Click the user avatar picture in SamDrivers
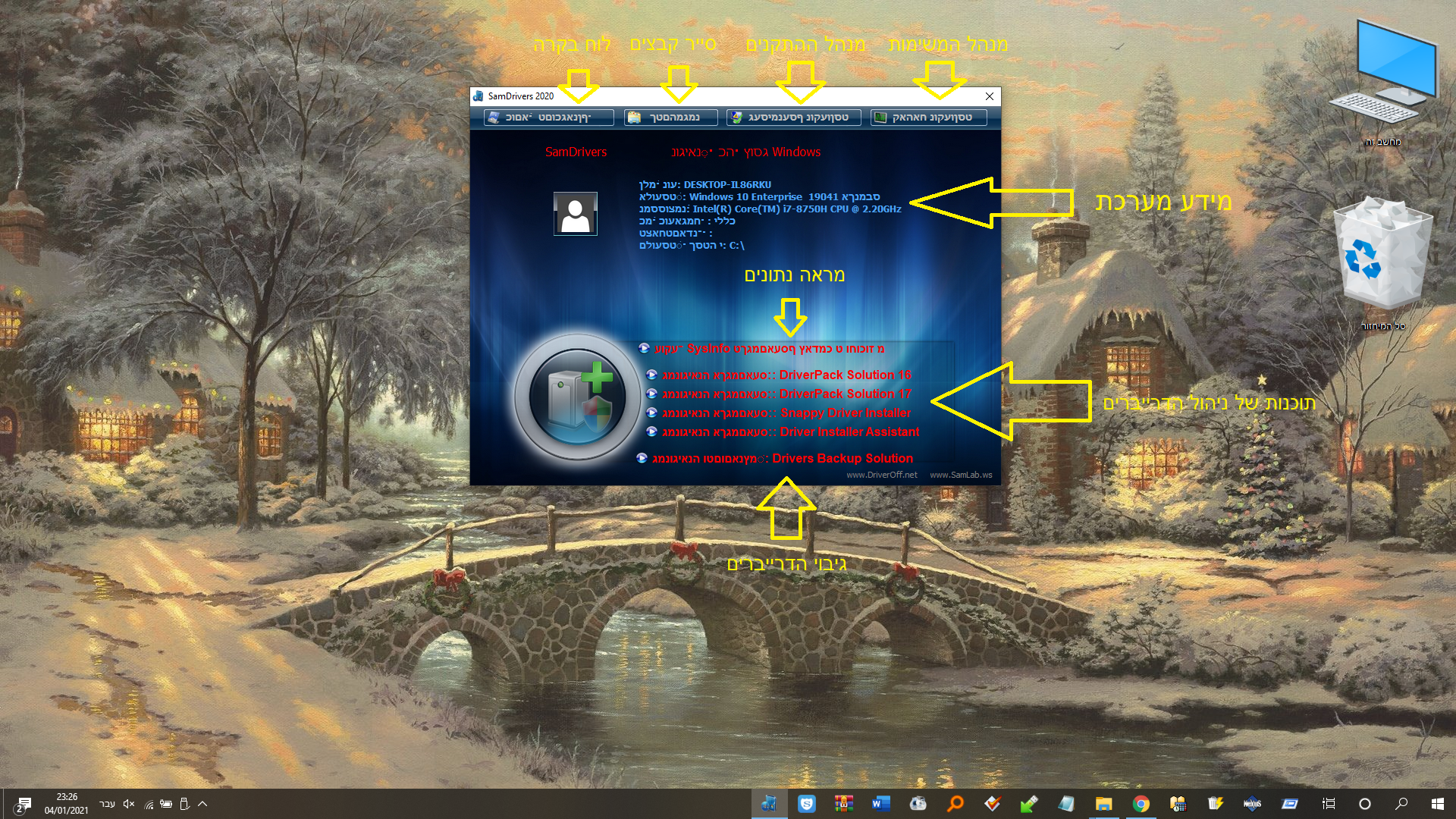The width and height of the screenshot is (1456, 819). click(x=576, y=213)
